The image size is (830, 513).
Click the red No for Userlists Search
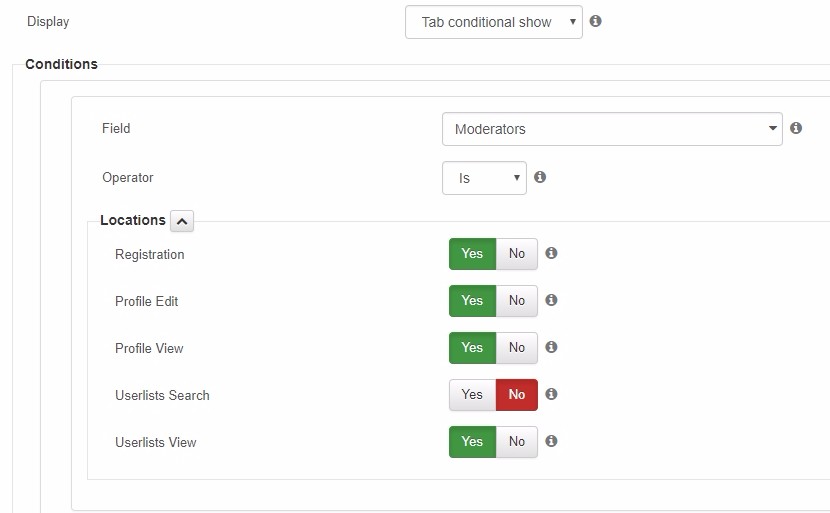click(x=517, y=395)
